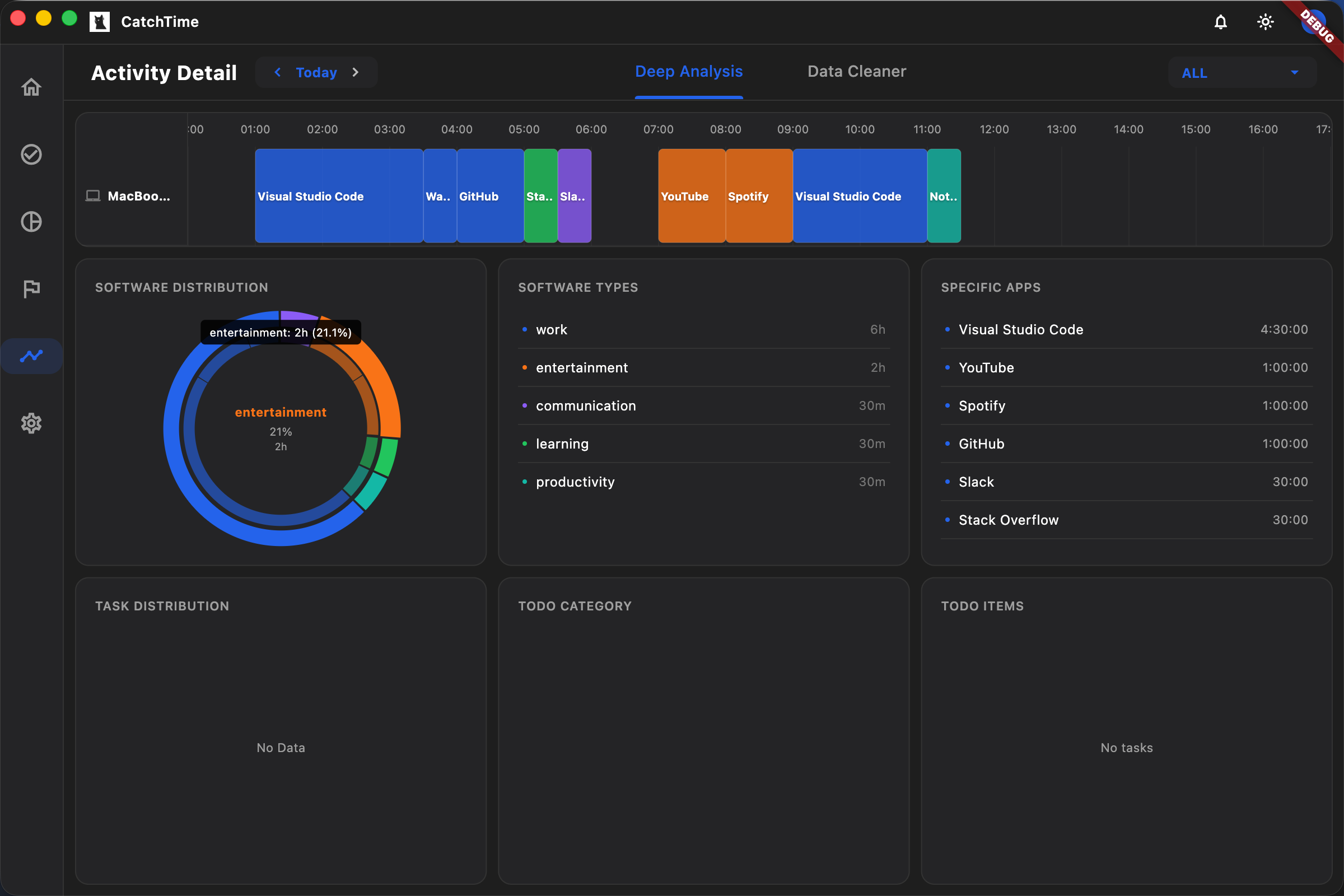Advance to next day with right chevron
This screenshot has width=1344, height=896.
point(356,72)
